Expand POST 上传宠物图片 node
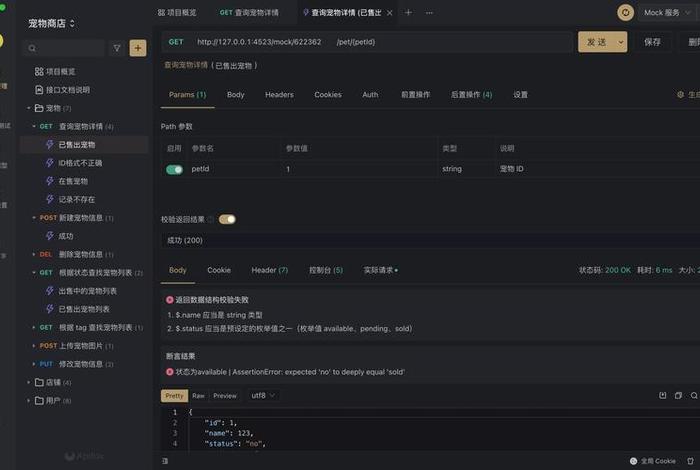The image size is (700, 470). pos(34,346)
